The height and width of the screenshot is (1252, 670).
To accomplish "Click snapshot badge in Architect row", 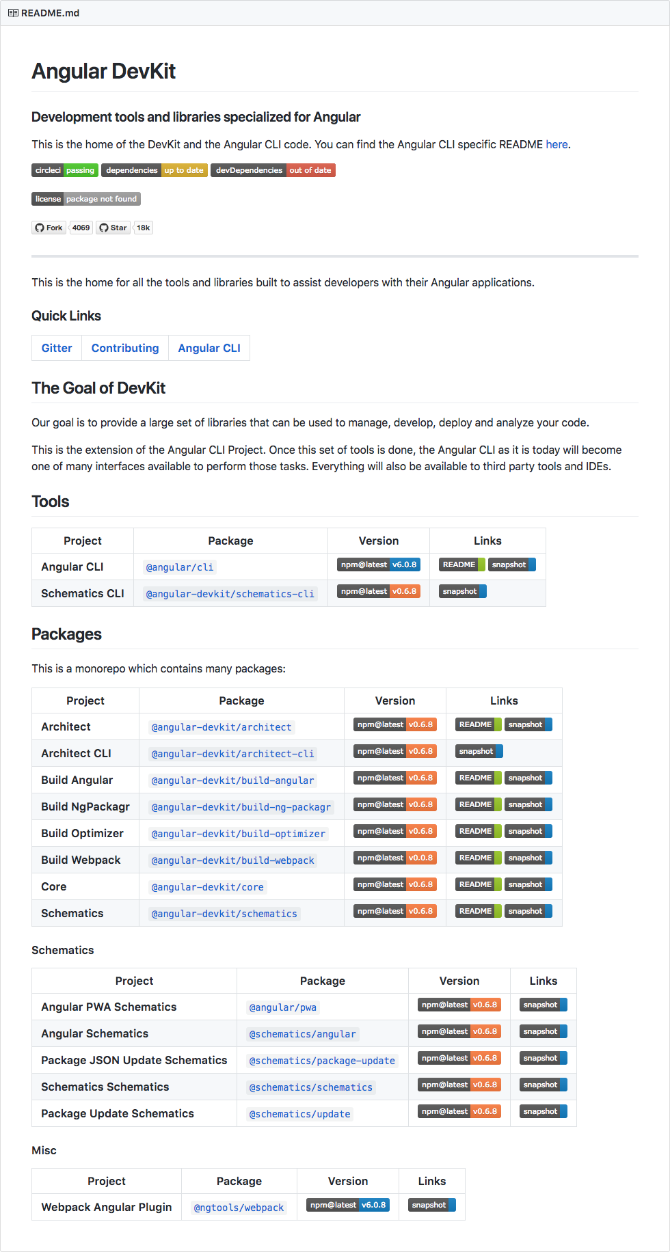I will pos(529,725).
